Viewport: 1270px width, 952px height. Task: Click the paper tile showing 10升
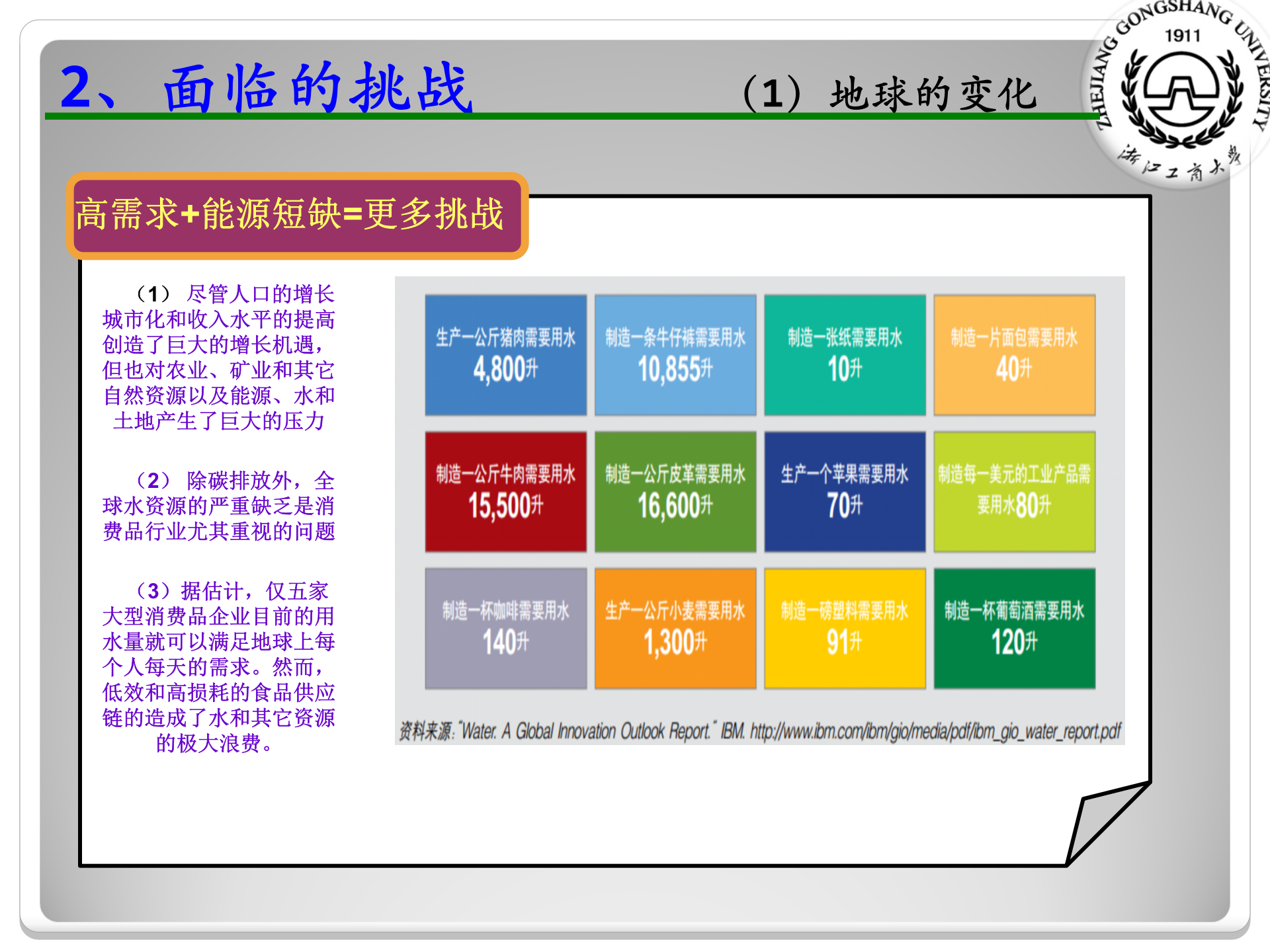(845, 355)
